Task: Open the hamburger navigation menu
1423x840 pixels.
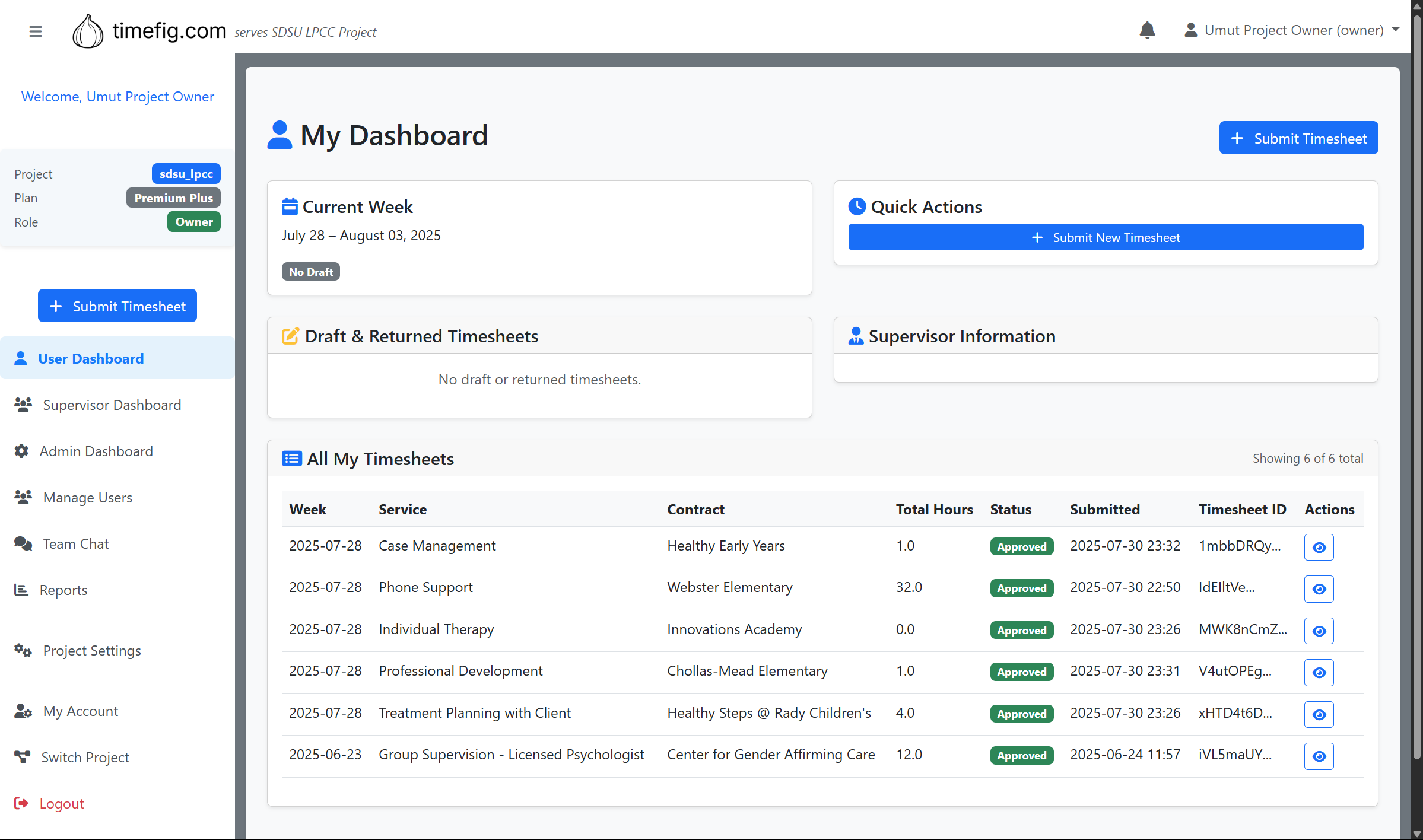Action: (x=35, y=31)
